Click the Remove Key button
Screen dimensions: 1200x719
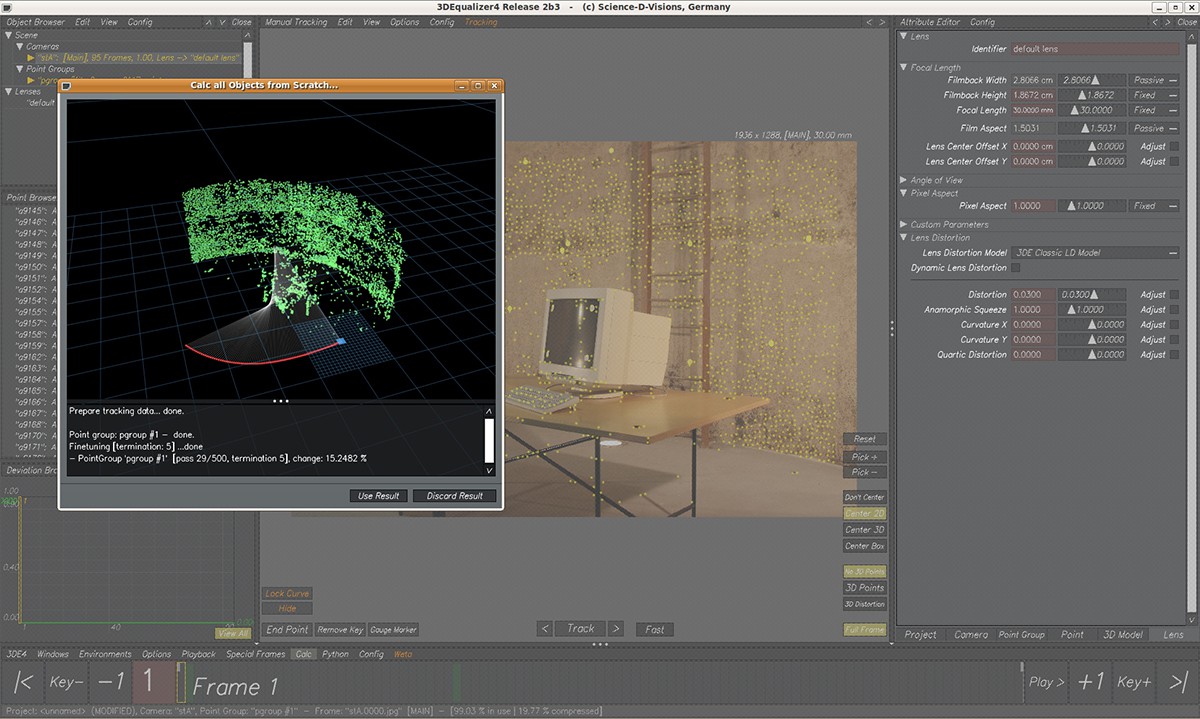(x=340, y=630)
